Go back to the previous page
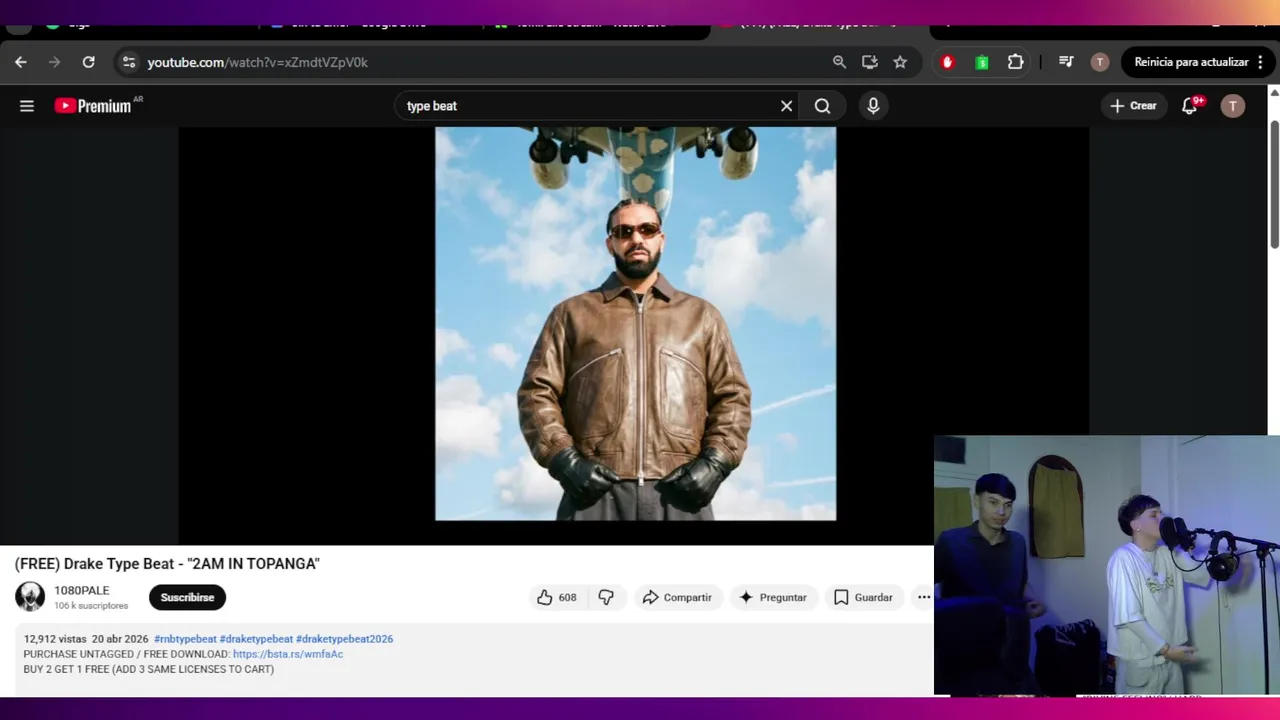 (x=21, y=62)
